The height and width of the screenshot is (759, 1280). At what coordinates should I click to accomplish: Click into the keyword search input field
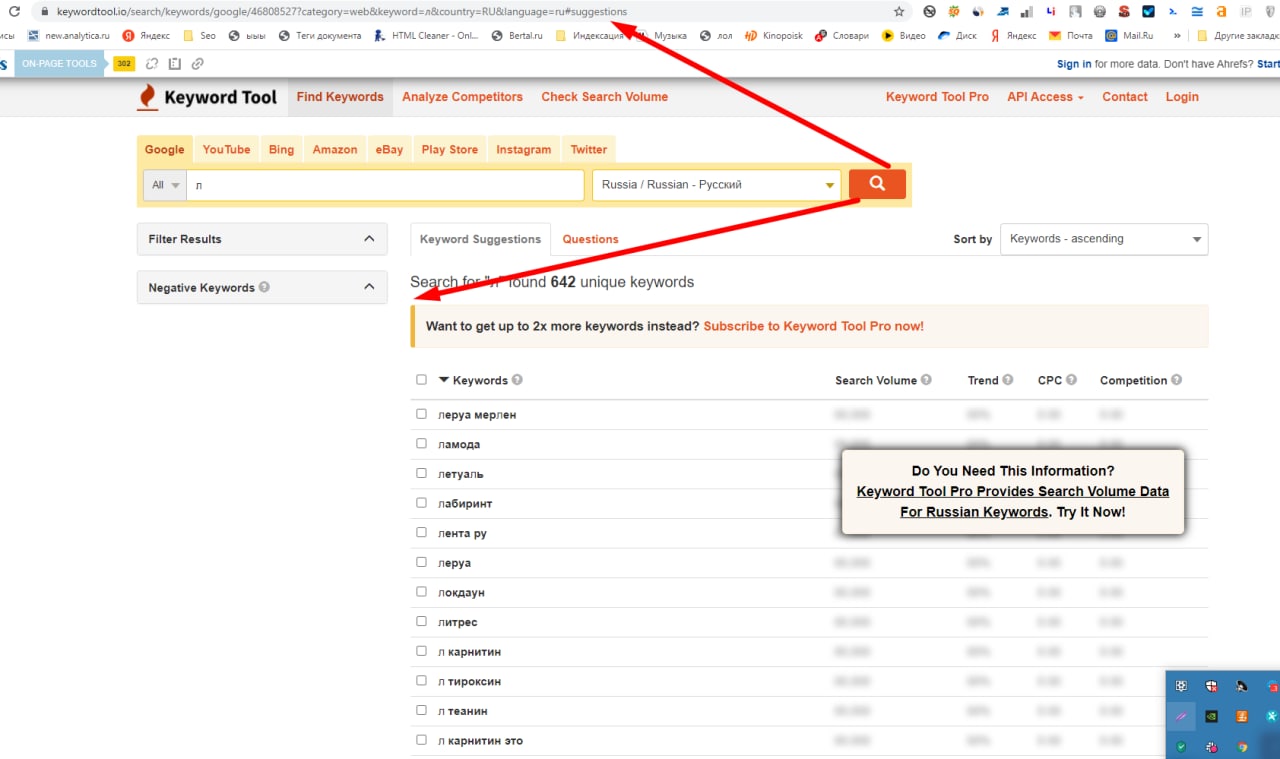(385, 185)
